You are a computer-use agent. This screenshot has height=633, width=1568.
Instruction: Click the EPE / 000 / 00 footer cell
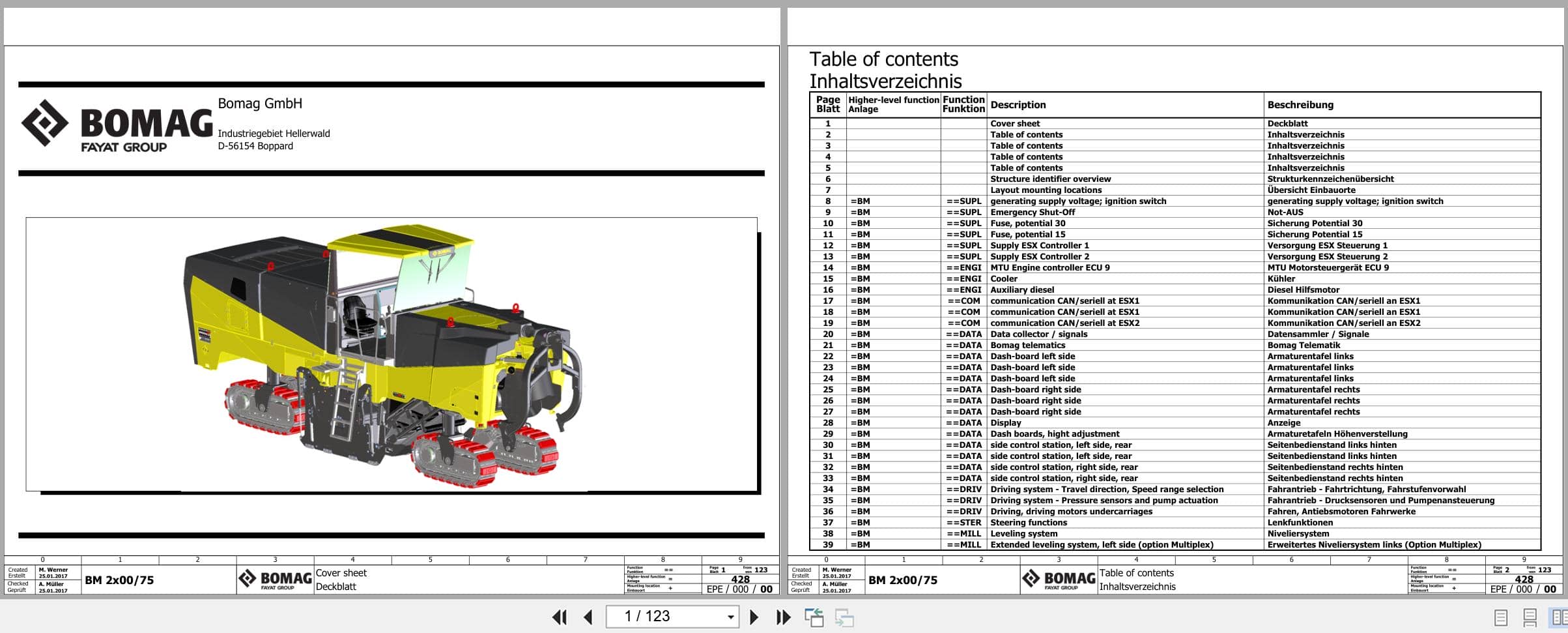pos(737,587)
